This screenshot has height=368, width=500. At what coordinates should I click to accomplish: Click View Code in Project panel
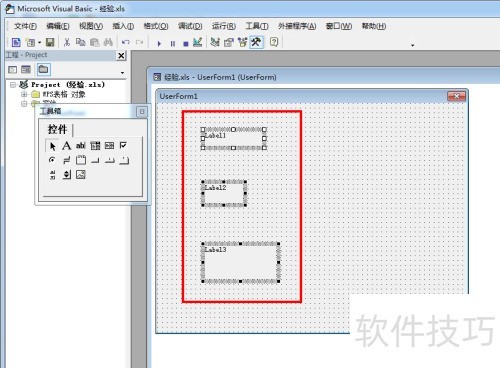[x=13, y=70]
